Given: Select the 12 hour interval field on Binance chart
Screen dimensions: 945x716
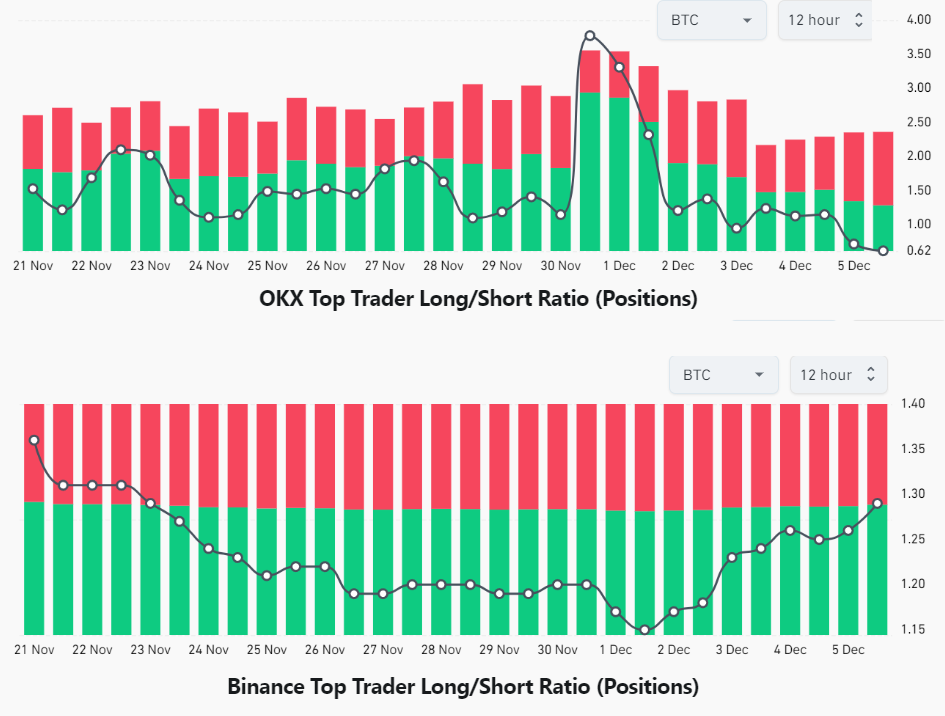Looking at the screenshot, I should coord(839,375).
